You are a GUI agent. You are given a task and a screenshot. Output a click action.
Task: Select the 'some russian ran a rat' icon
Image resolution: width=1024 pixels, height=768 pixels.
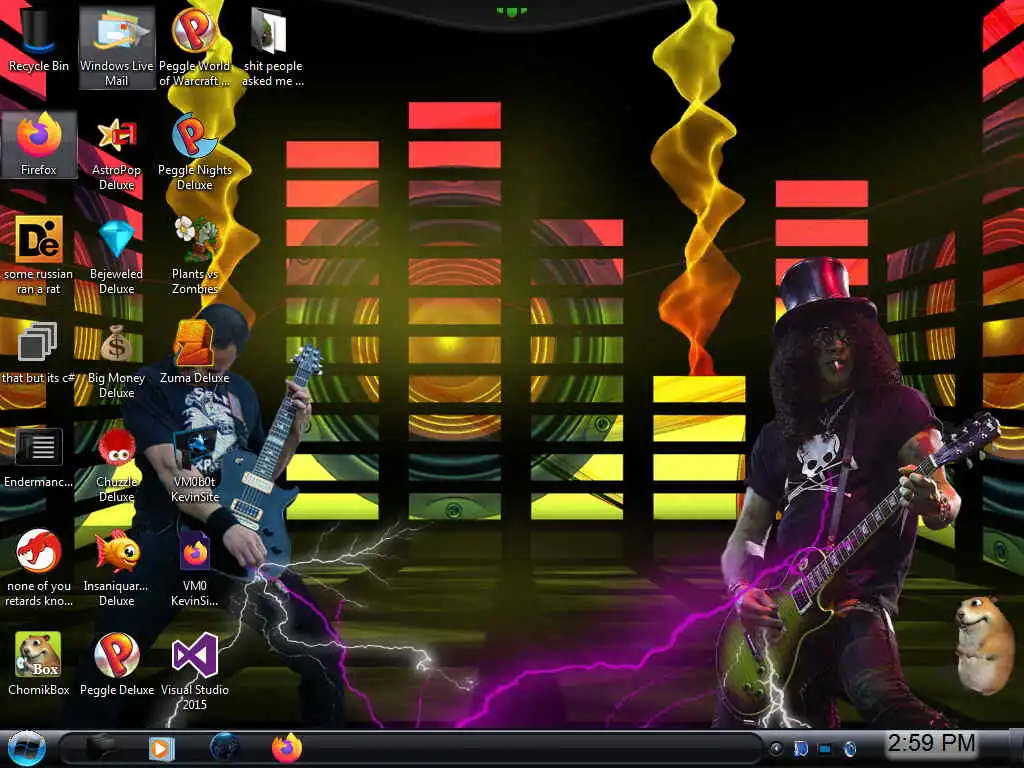pyautogui.click(x=39, y=255)
